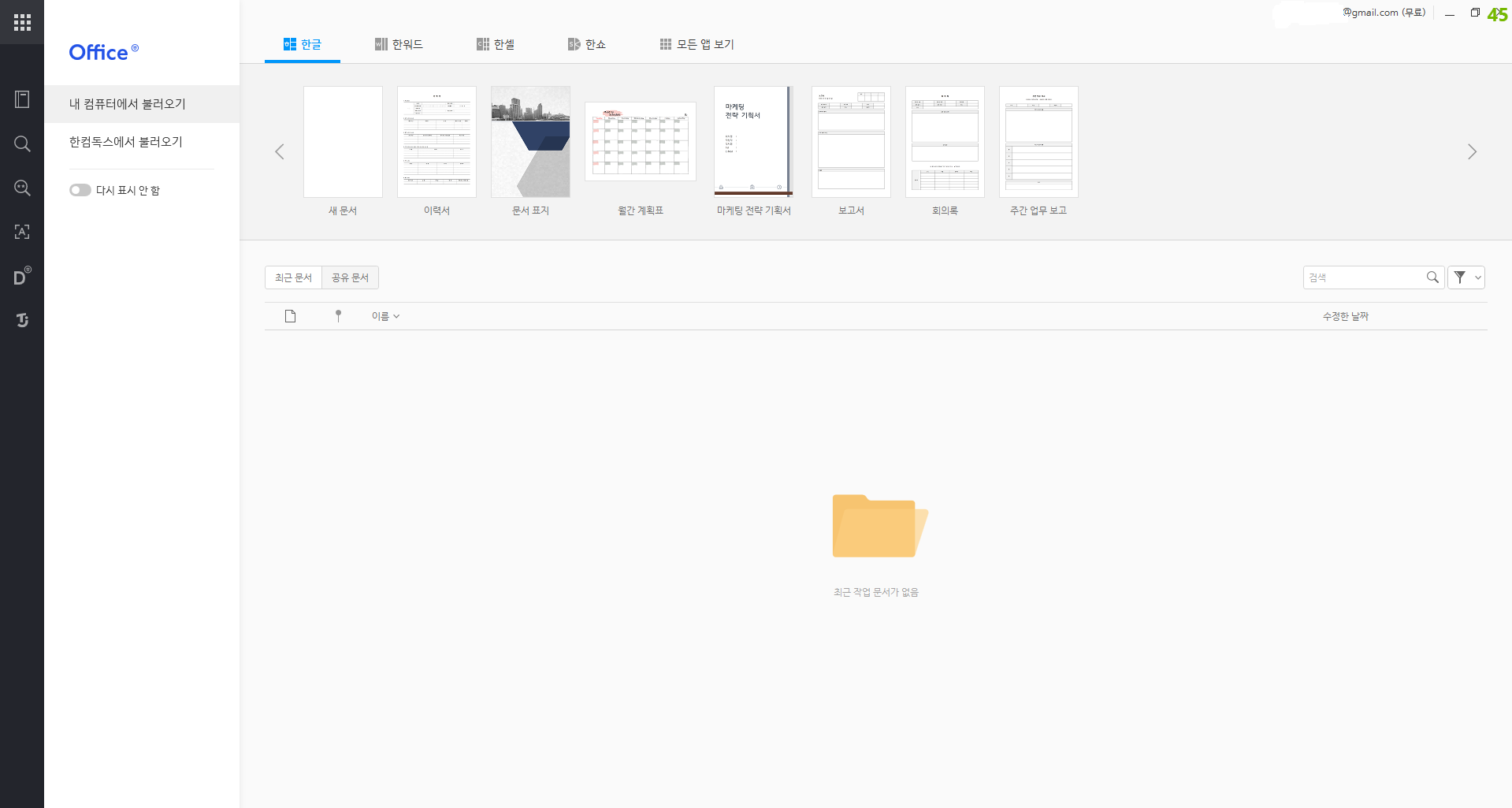Screen dimensions: 1512x808
Task: Click the text recognition [A] sidebar icon
Action: pyautogui.click(x=22, y=232)
